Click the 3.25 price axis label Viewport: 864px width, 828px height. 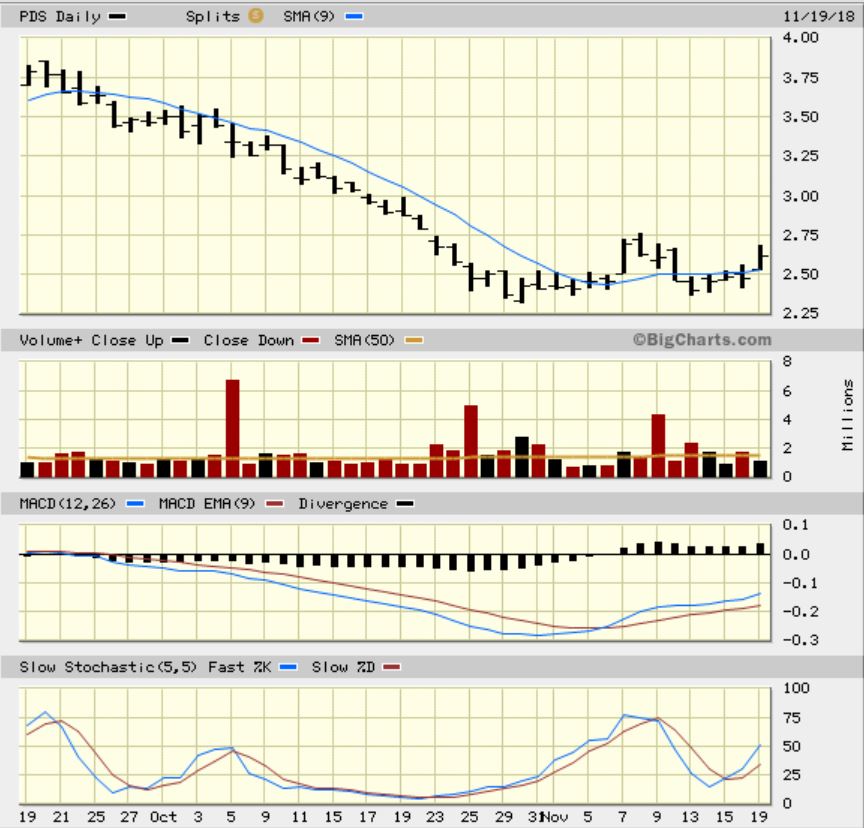tap(800, 156)
